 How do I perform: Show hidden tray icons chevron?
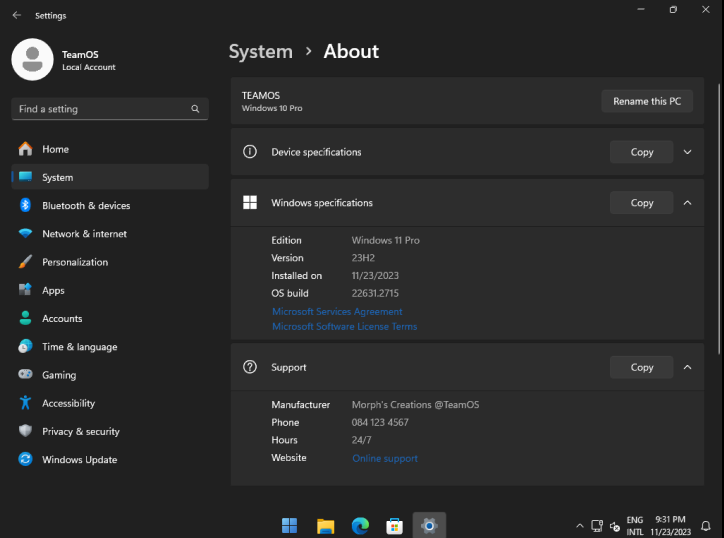580,526
